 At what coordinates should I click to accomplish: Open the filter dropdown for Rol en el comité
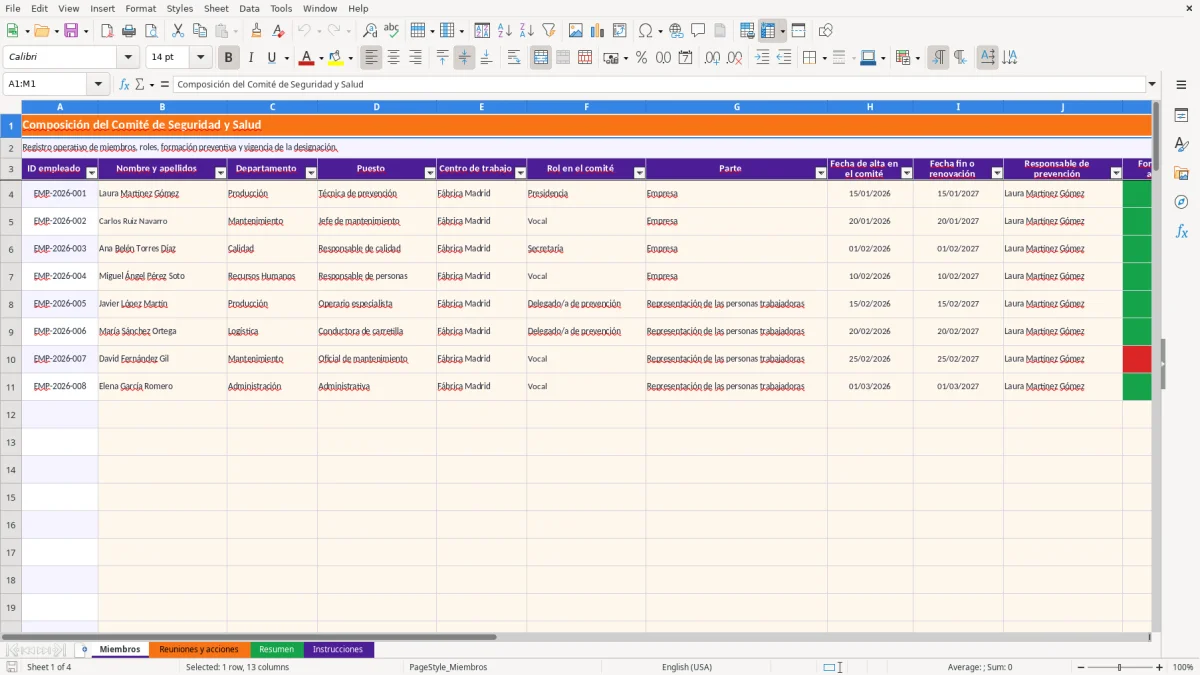639,173
